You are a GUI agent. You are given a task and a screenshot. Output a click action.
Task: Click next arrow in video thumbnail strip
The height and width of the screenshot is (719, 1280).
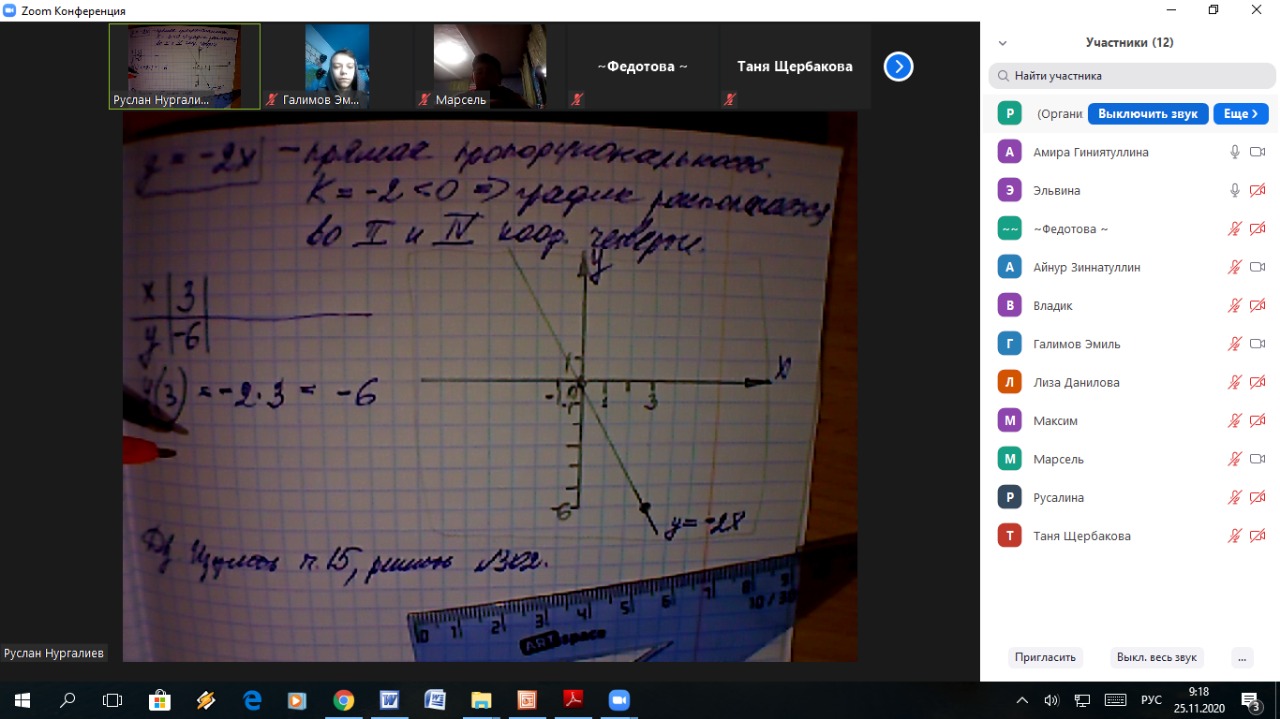coord(898,67)
